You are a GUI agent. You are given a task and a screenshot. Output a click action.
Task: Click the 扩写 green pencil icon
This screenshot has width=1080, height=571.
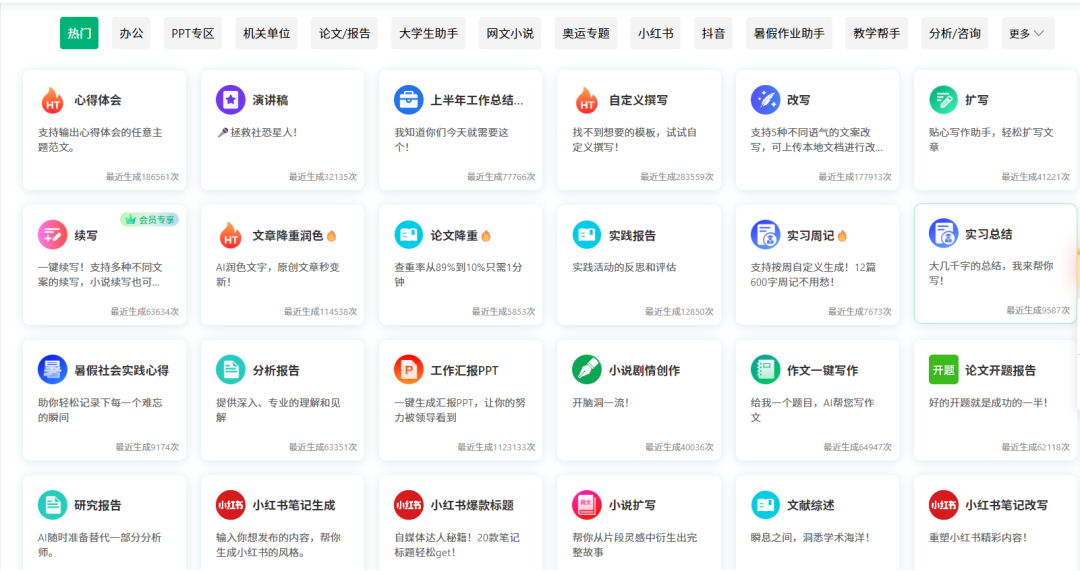[943, 100]
